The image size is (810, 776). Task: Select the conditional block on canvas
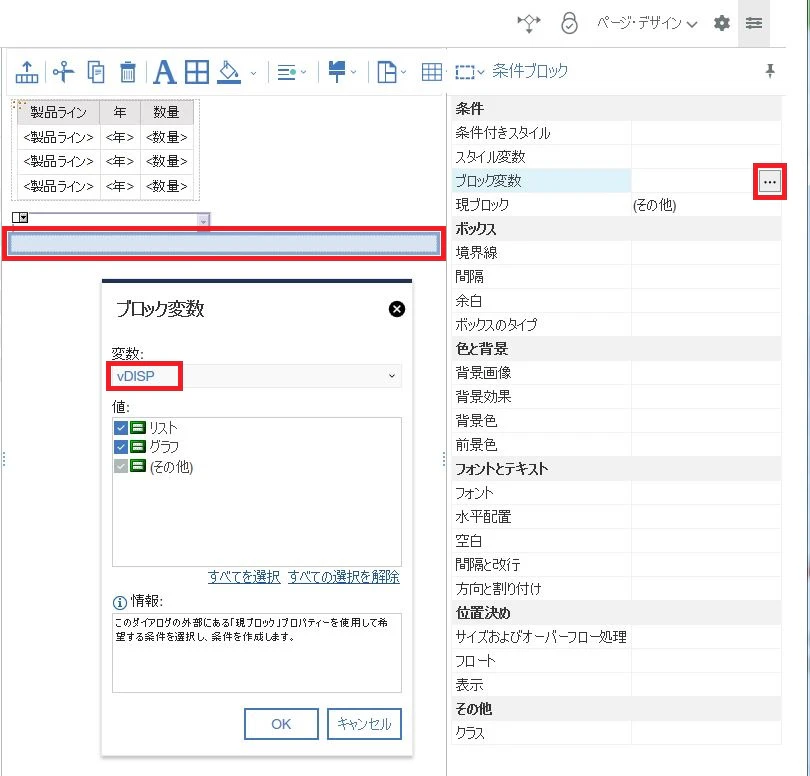point(224,243)
